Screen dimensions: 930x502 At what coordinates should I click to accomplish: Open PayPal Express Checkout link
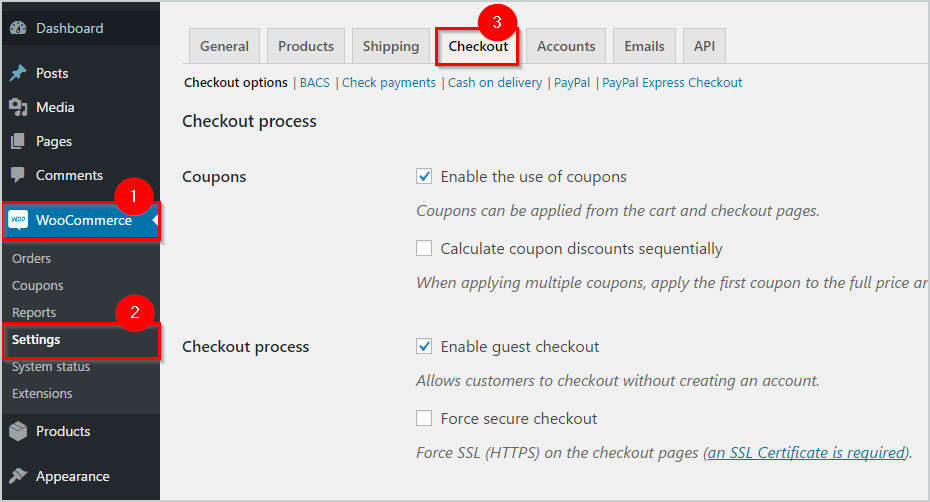tap(672, 82)
